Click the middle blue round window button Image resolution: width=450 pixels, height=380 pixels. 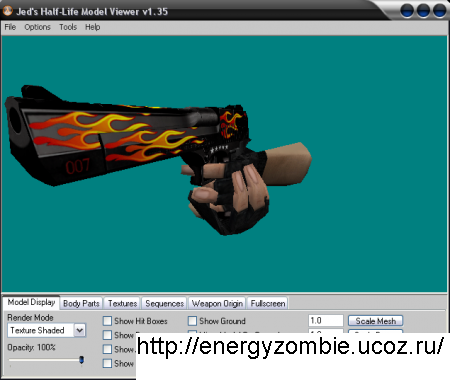(423, 11)
